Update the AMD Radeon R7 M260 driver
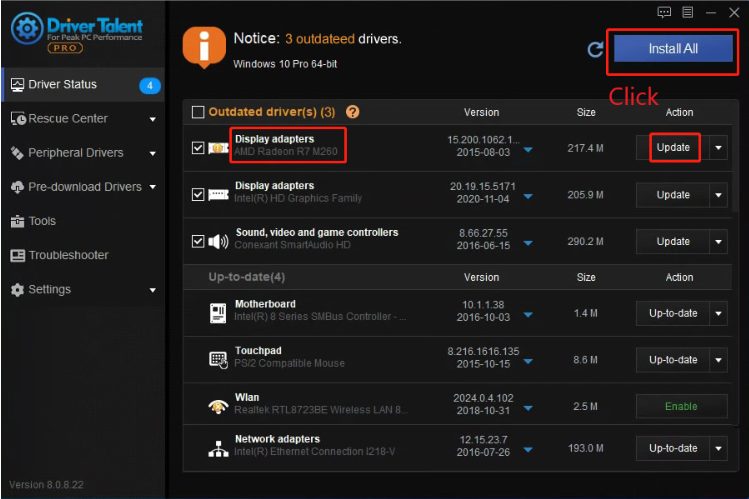 coord(673,148)
